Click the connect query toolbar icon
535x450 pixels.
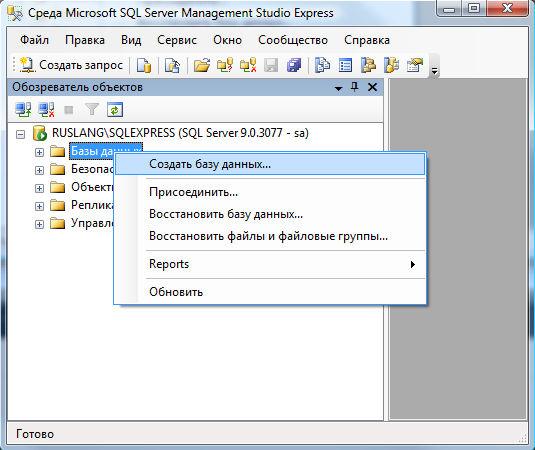pos(225,65)
